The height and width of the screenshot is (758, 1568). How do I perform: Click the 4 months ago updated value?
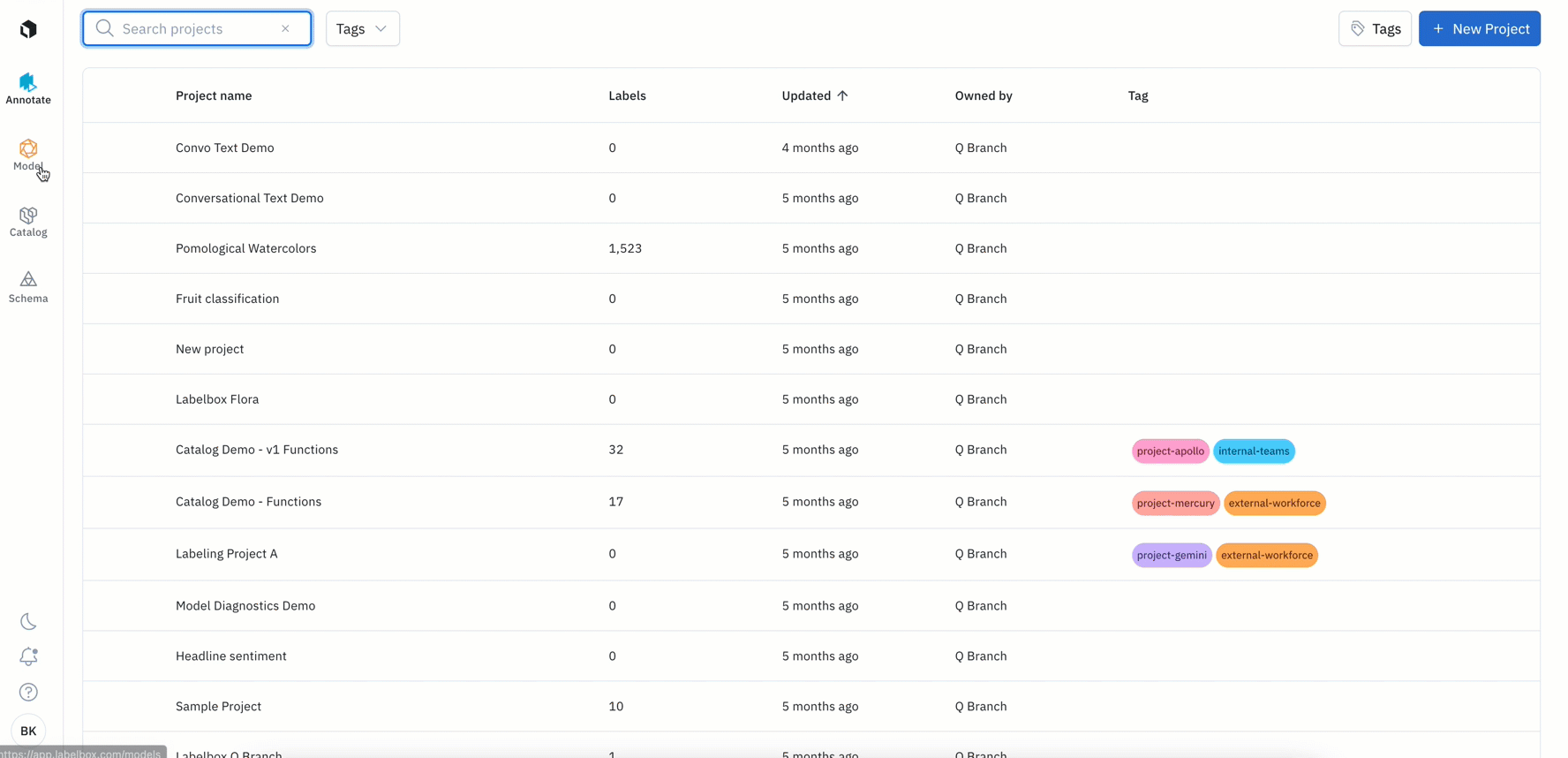[820, 148]
